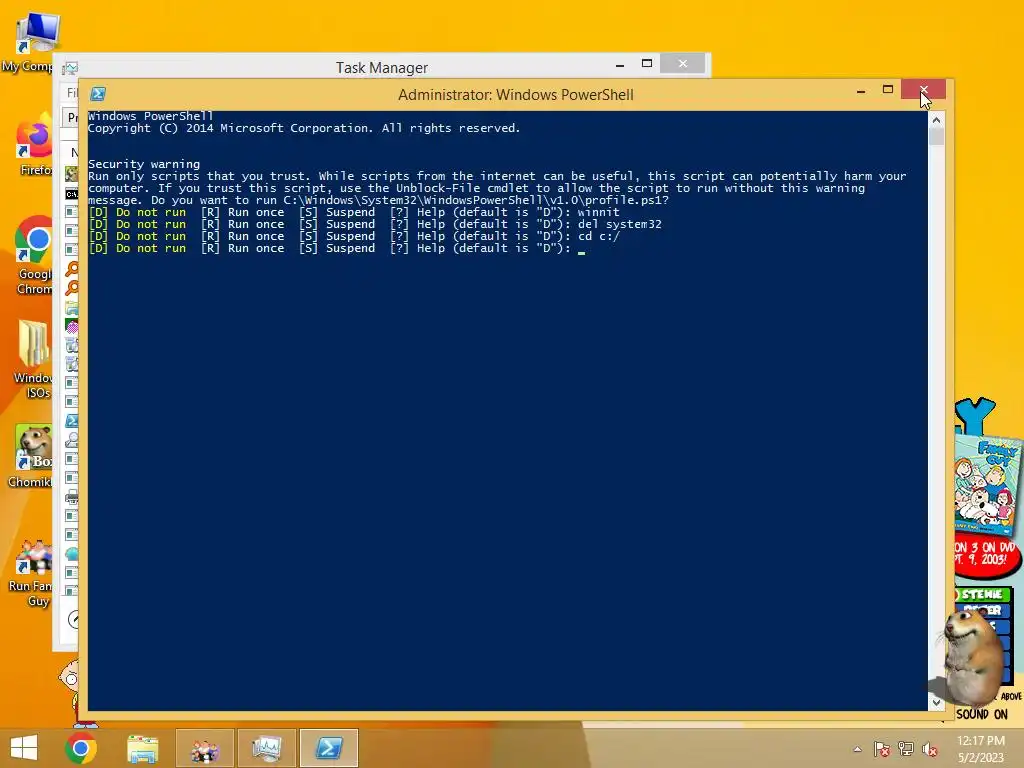This screenshot has width=1024, height=768.
Task: Switch to Family Guy app in taskbar
Action: (x=205, y=748)
